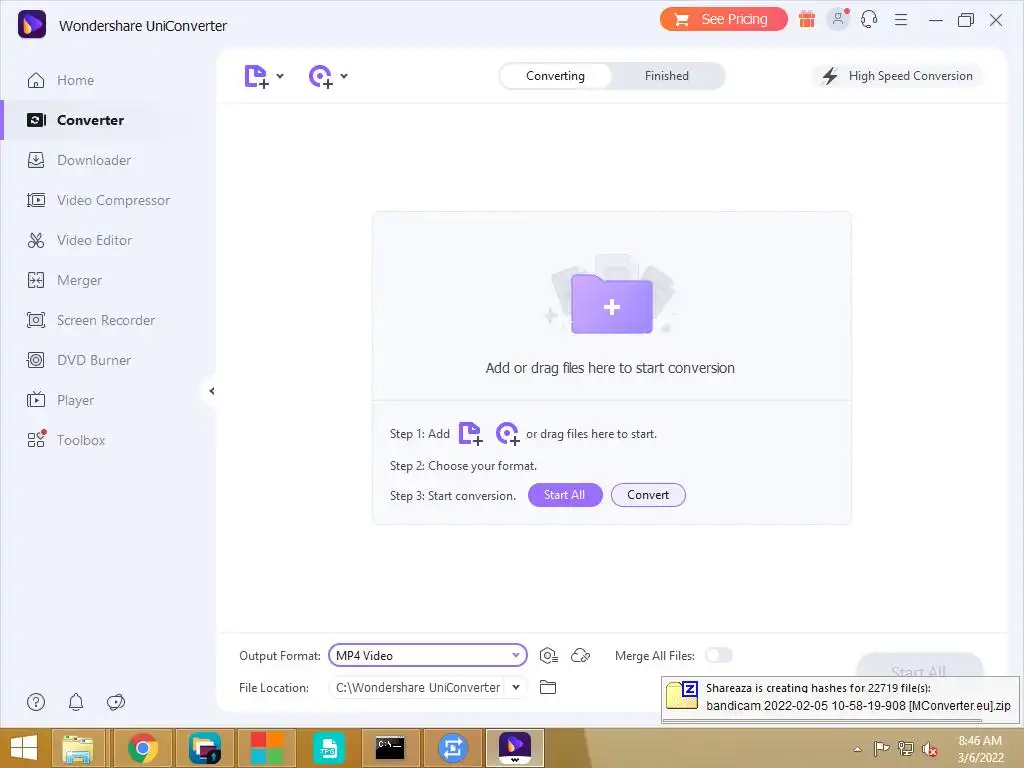Open the notifications bell icon
This screenshot has width=1024, height=768.
tap(76, 702)
